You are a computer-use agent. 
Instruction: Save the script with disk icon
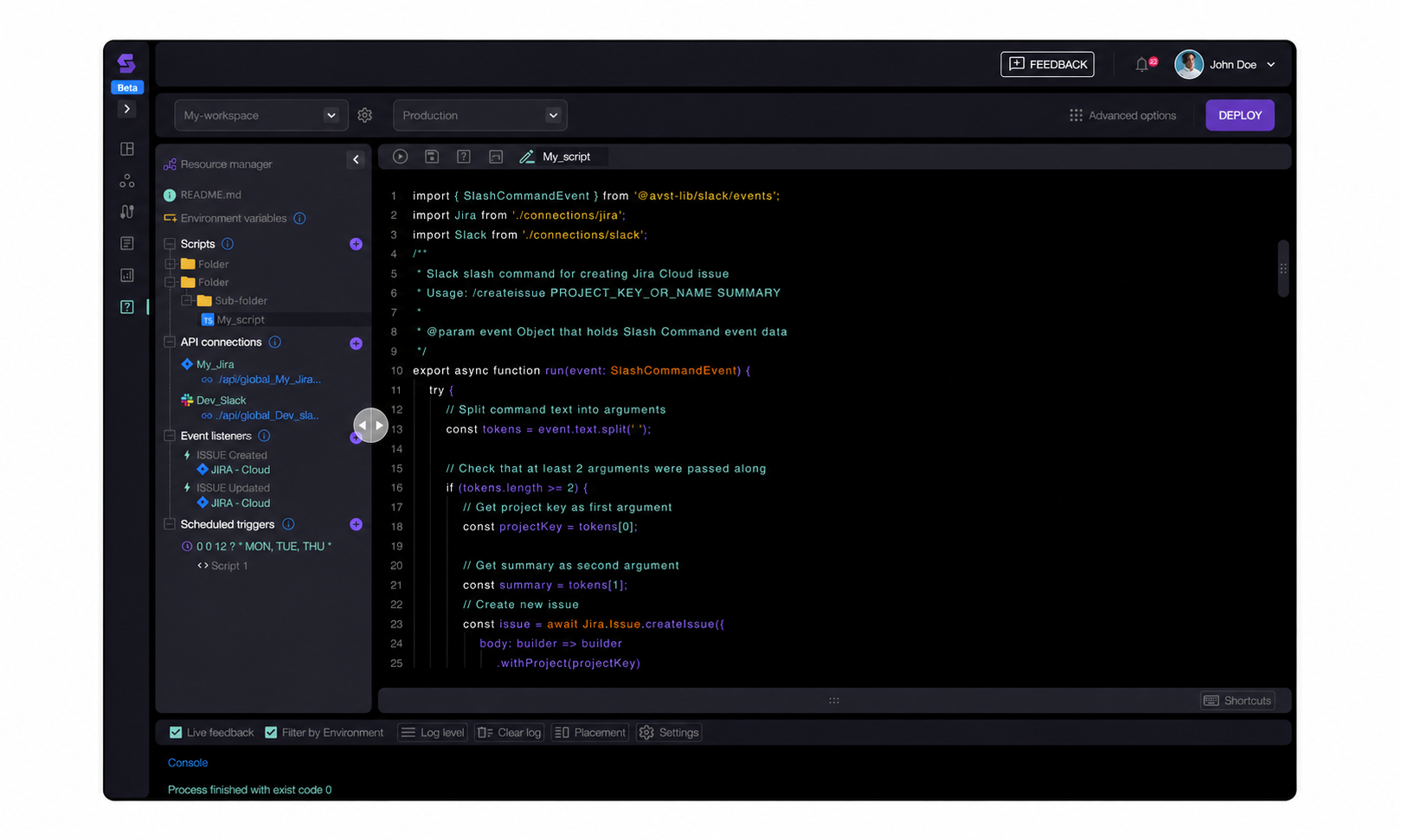[432, 157]
